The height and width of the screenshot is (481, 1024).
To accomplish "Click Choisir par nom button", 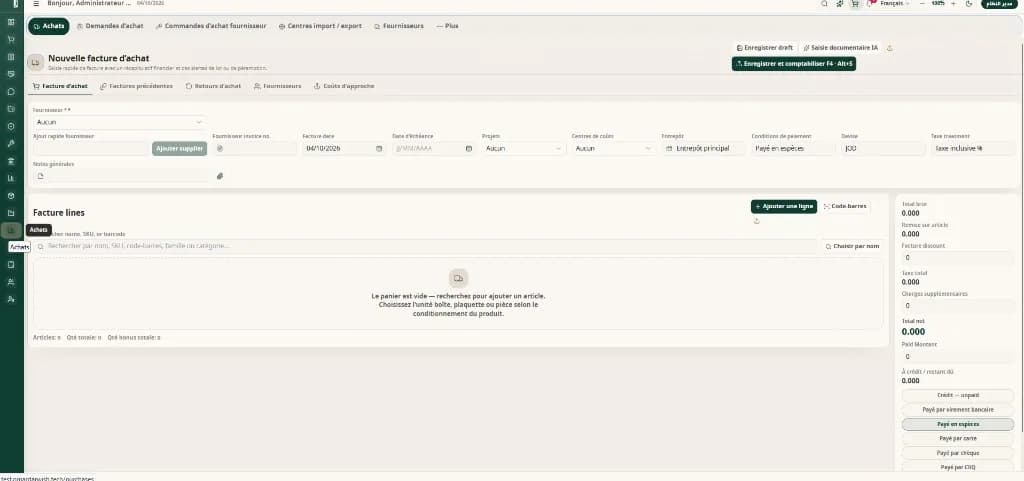I will (x=852, y=246).
